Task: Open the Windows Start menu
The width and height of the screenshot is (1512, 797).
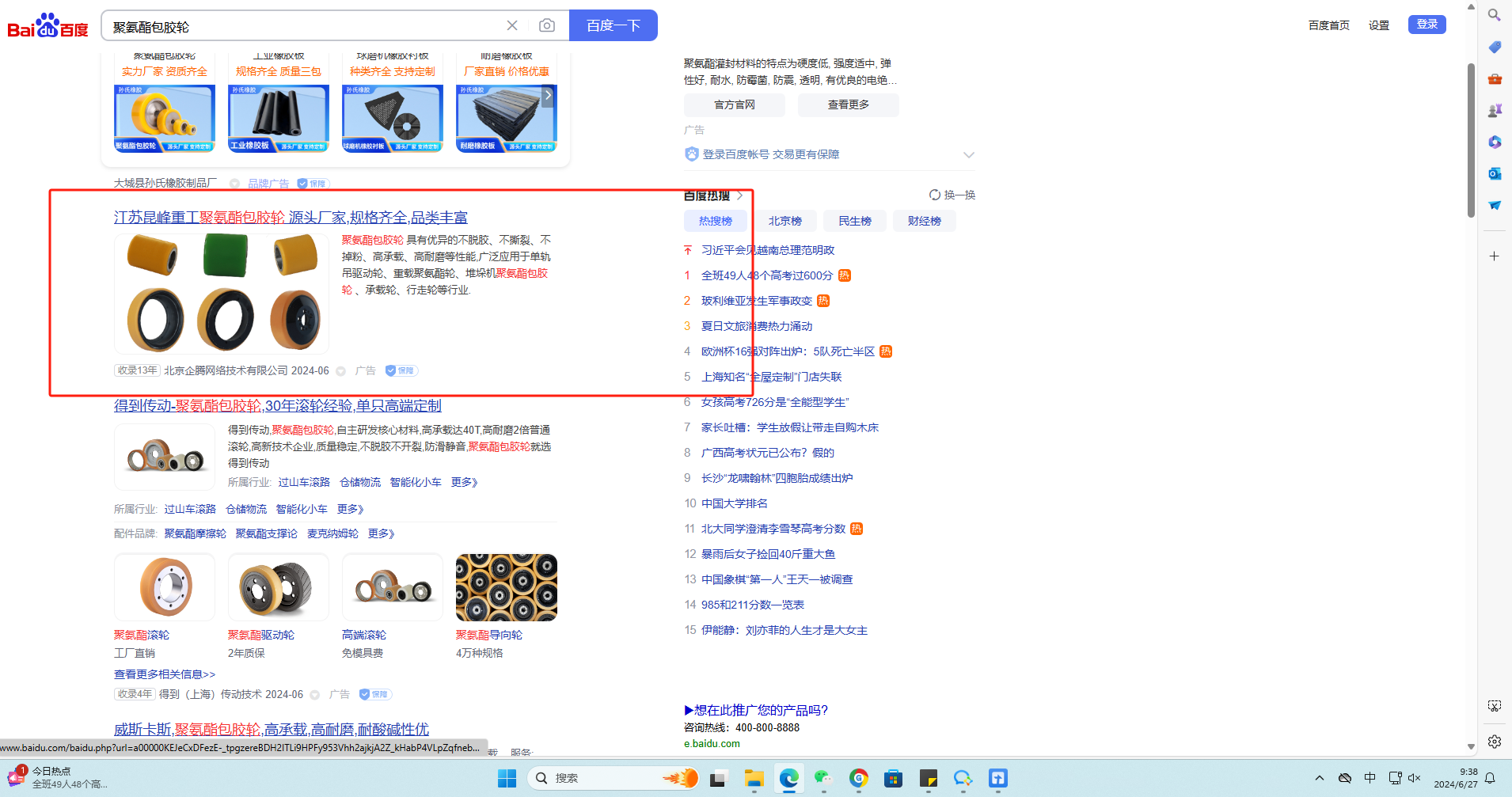Action: pos(507,778)
